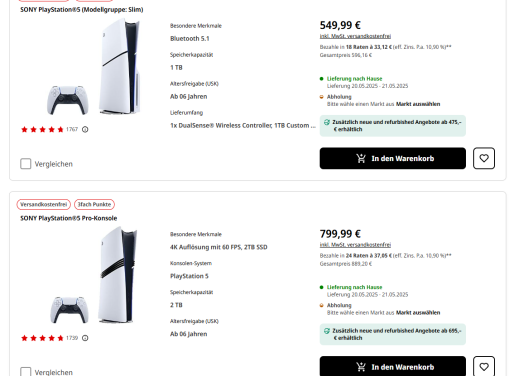Open rating info icon for PS5 Pro
This screenshot has height=376, width=509.
point(85,338)
